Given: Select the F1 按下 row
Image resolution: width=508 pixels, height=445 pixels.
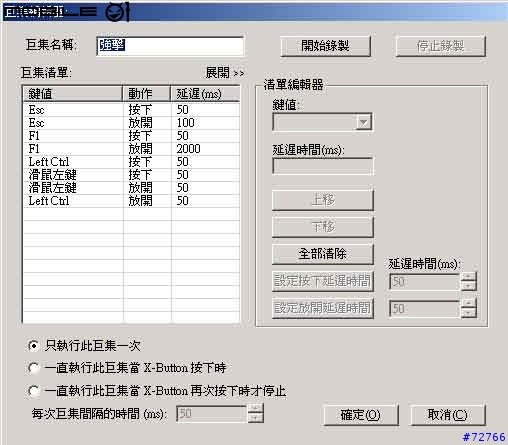Looking at the screenshot, I should click(131, 136).
